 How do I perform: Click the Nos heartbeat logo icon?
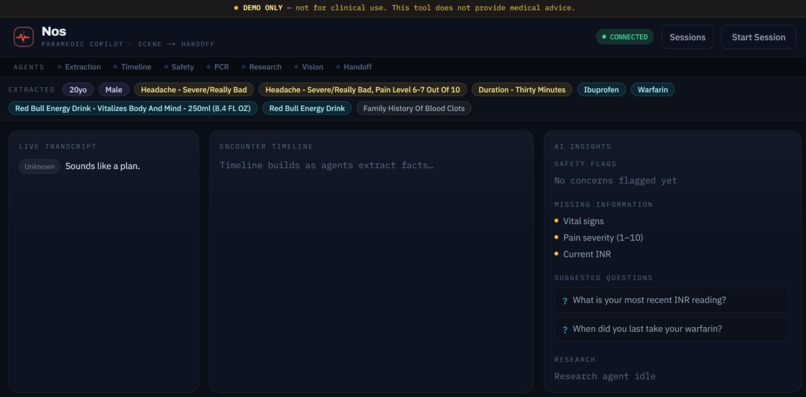24,37
